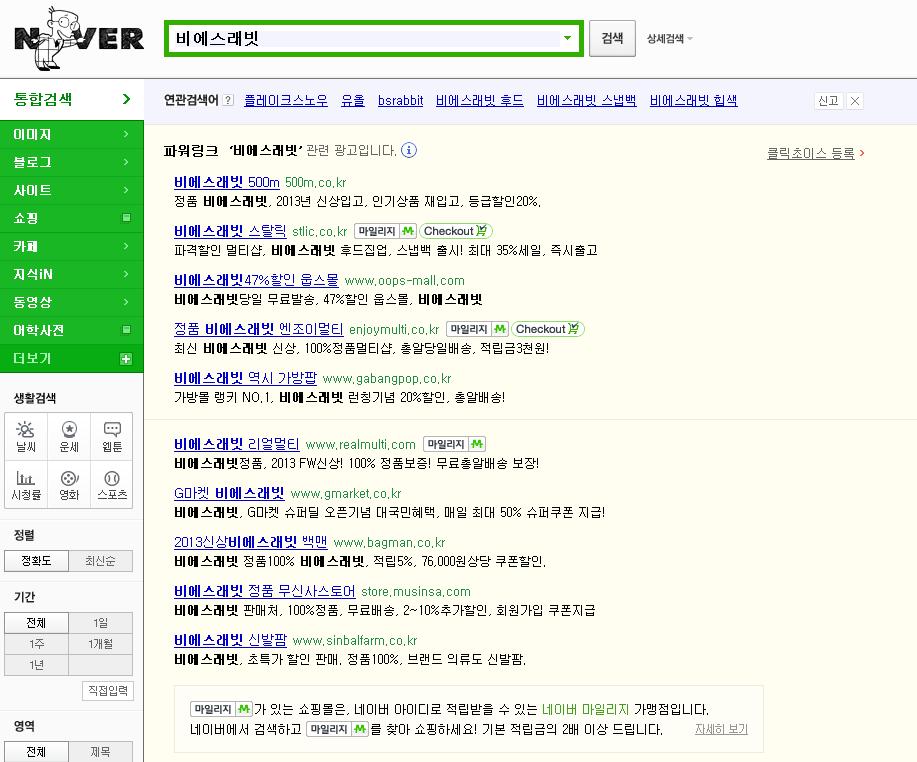This screenshot has height=762, width=917.
Task: Click the question mark beside 연관검색어
Action: (229, 100)
